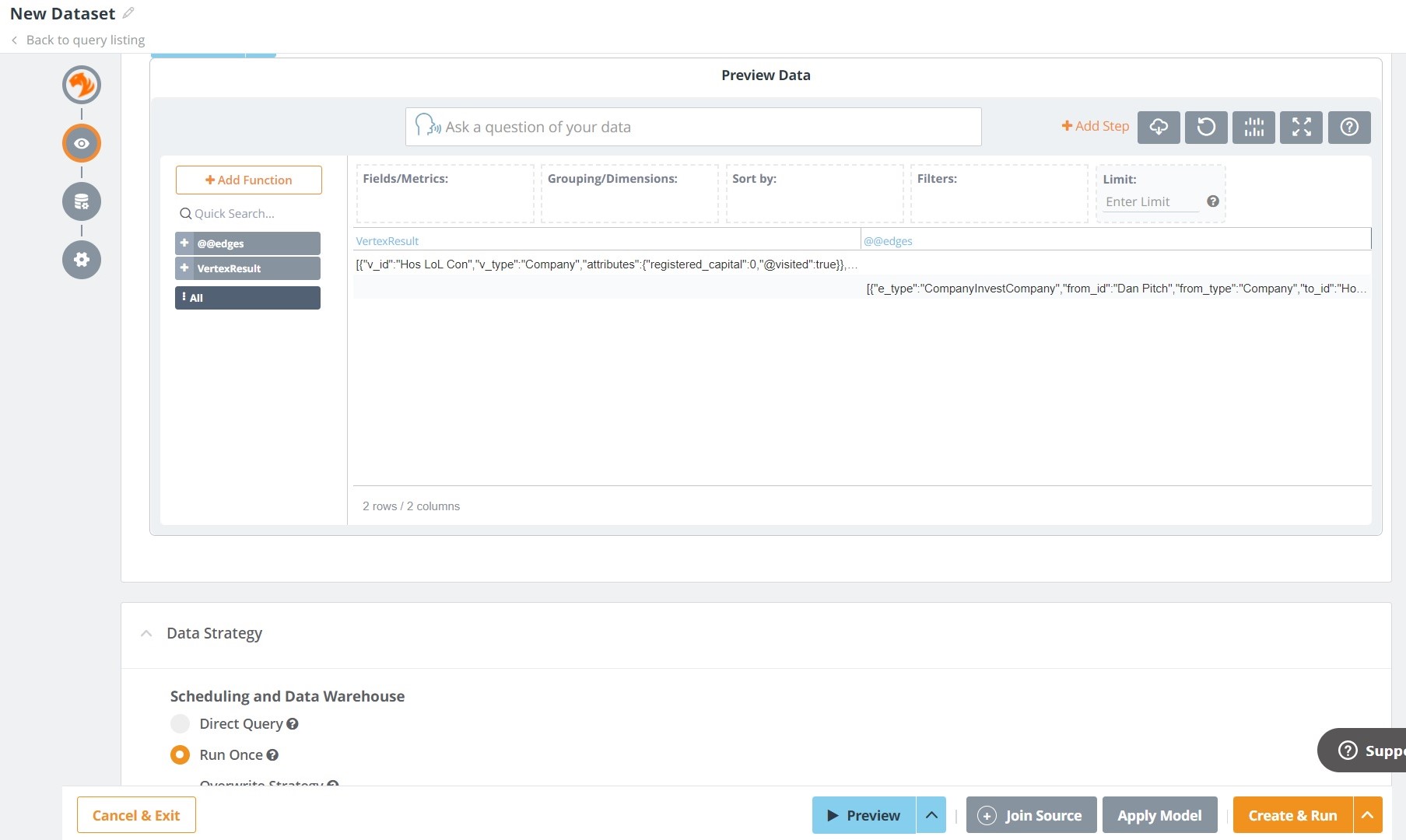Click the Apply Model button
Screen dimensions: 1406x840
click(x=1159, y=815)
